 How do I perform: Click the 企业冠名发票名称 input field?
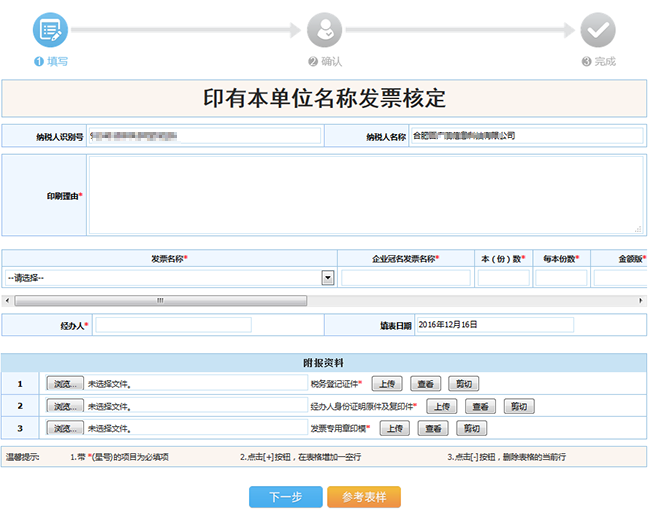click(405, 278)
